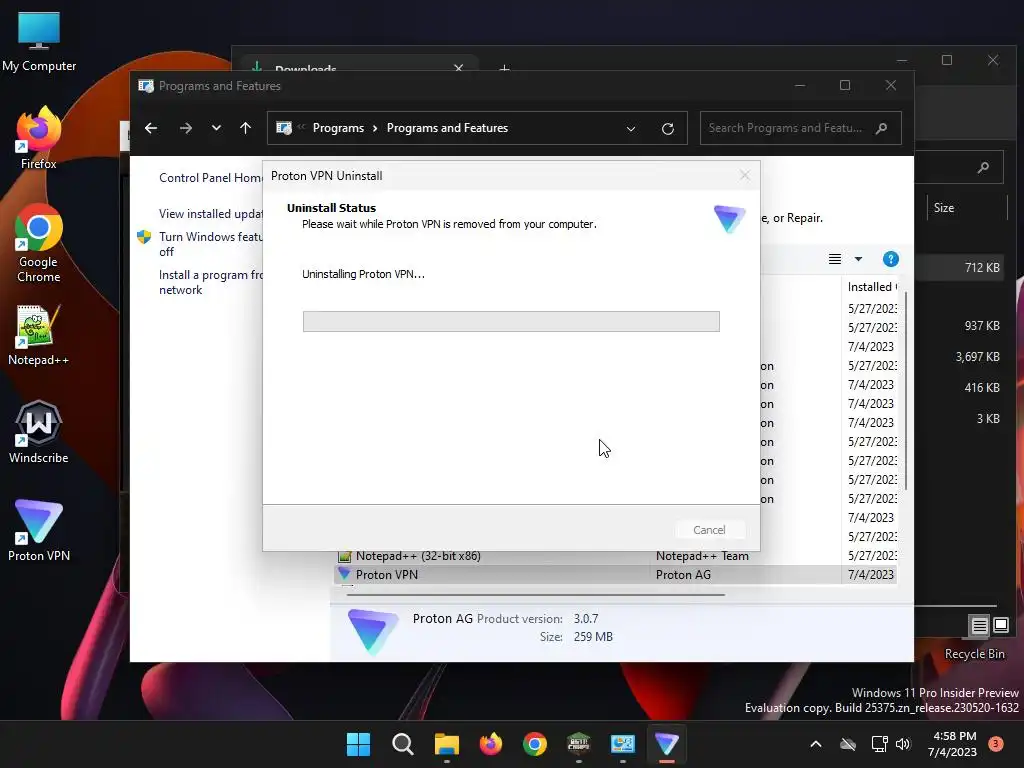This screenshot has width=1024, height=768.
Task: Open My Computer desktop icon
Action: pyautogui.click(x=39, y=42)
